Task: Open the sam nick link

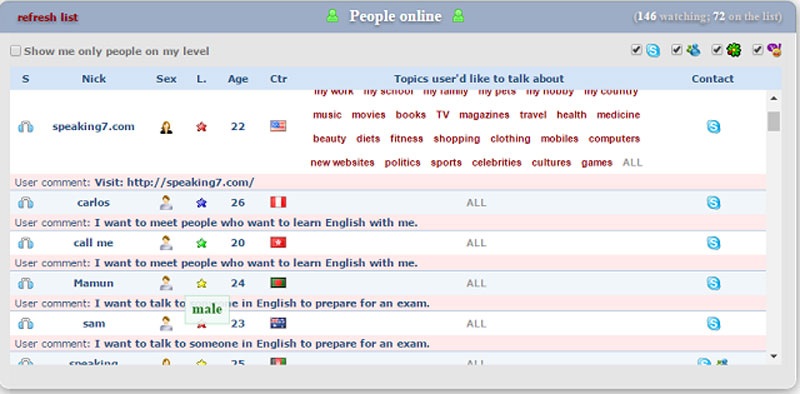Action: pyautogui.click(x=94, y=324)
